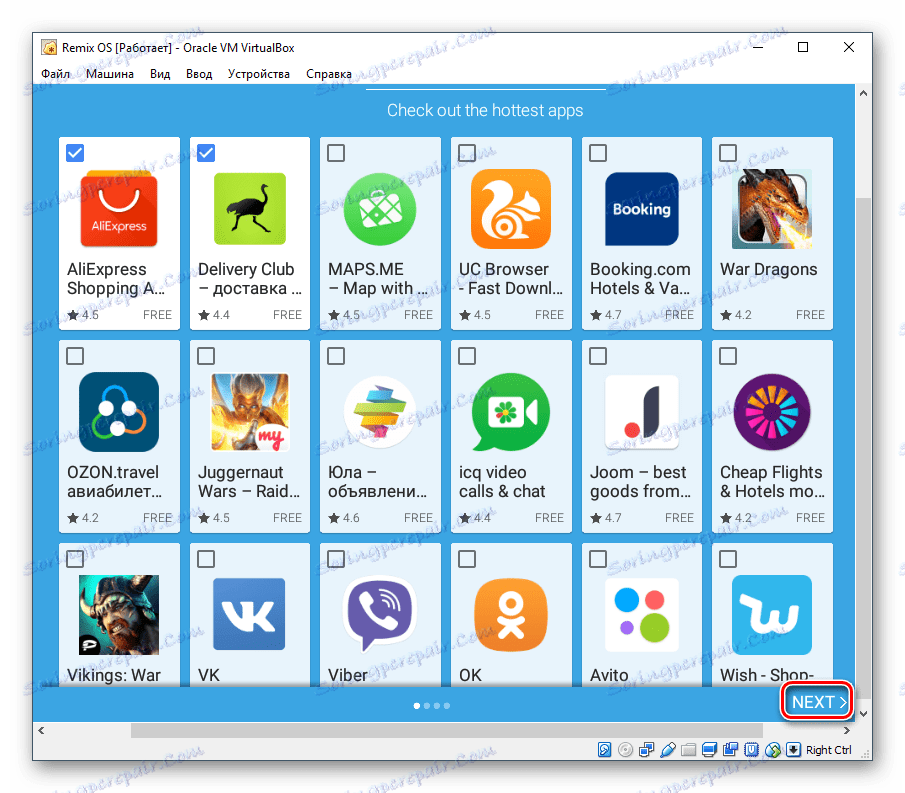The image size is (905, 793).
Task: Click the NEXT button
Action: click(x=817, y=702)
